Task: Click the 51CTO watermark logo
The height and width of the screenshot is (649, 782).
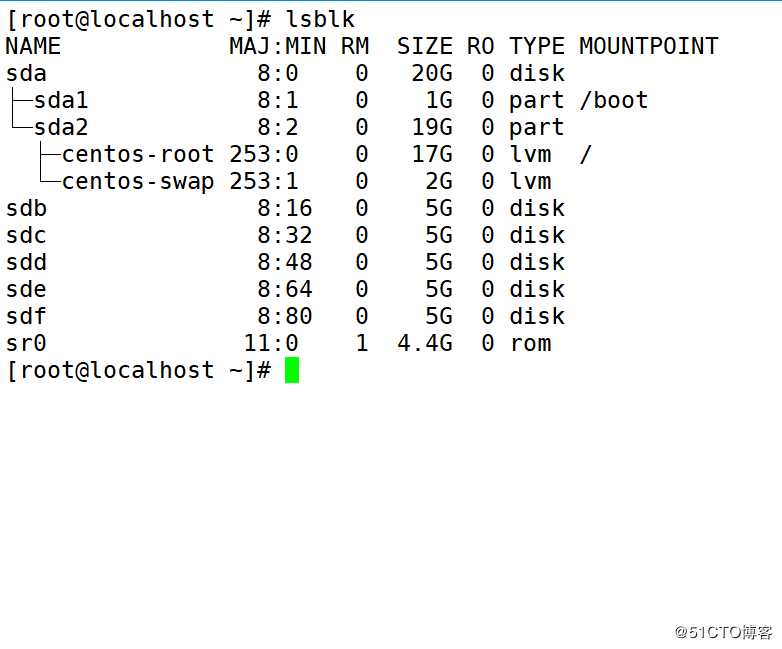Action: click(x=723, y=632)
